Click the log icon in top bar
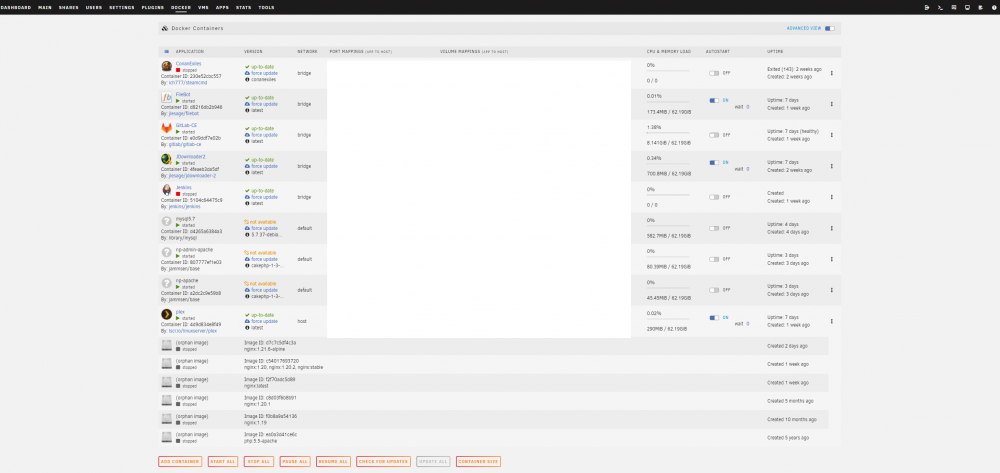 click(980, 8)
